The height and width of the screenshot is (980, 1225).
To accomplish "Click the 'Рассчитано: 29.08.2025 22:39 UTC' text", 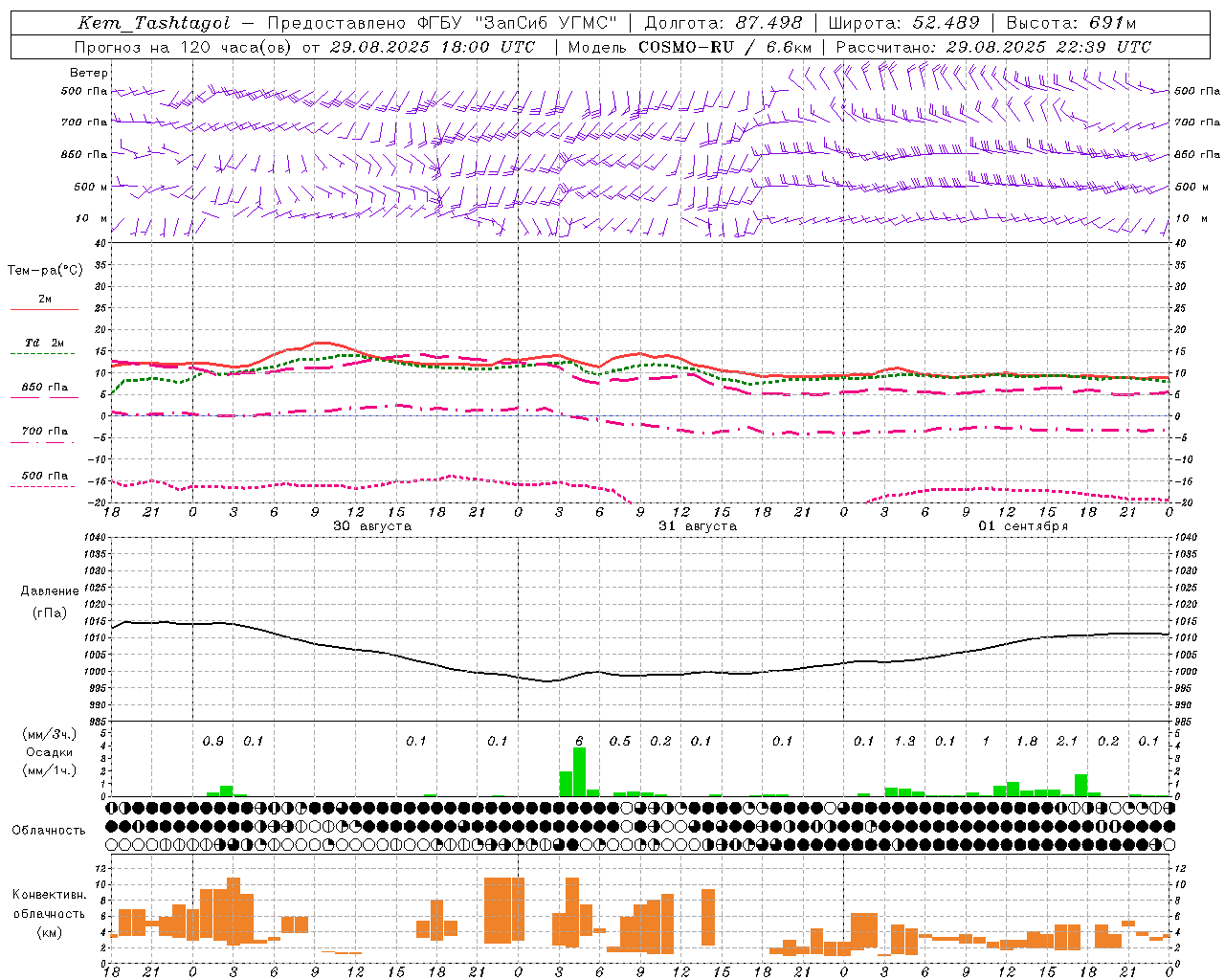I will (993, 47).
